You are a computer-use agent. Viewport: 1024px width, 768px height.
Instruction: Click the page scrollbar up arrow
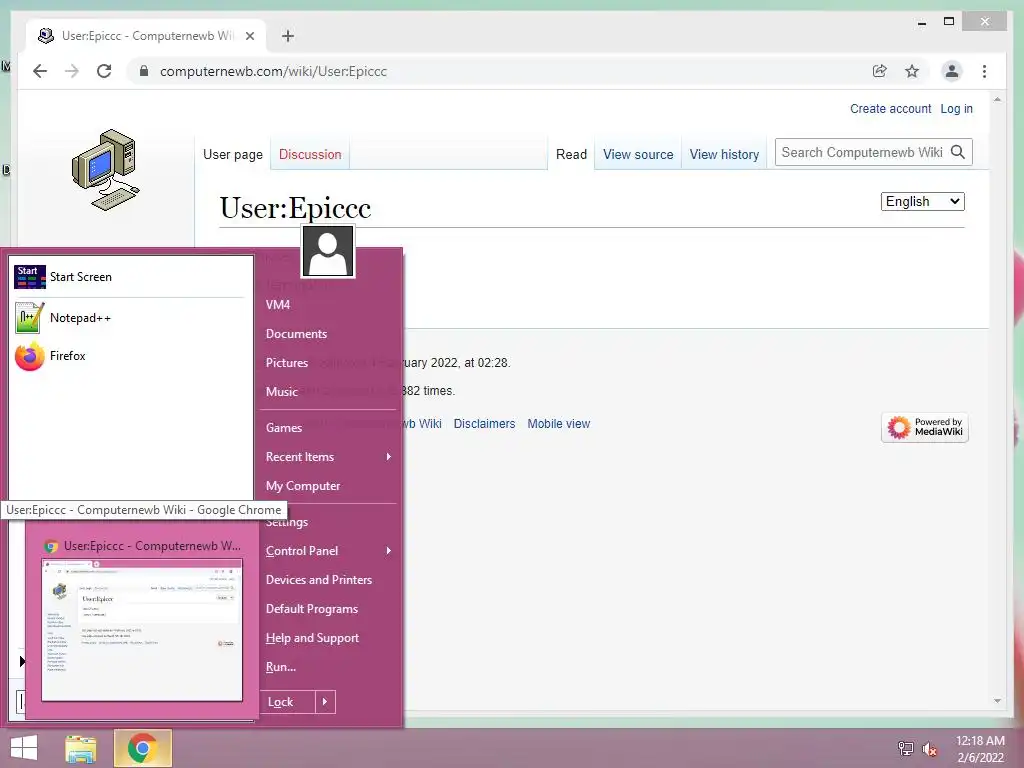997,99
